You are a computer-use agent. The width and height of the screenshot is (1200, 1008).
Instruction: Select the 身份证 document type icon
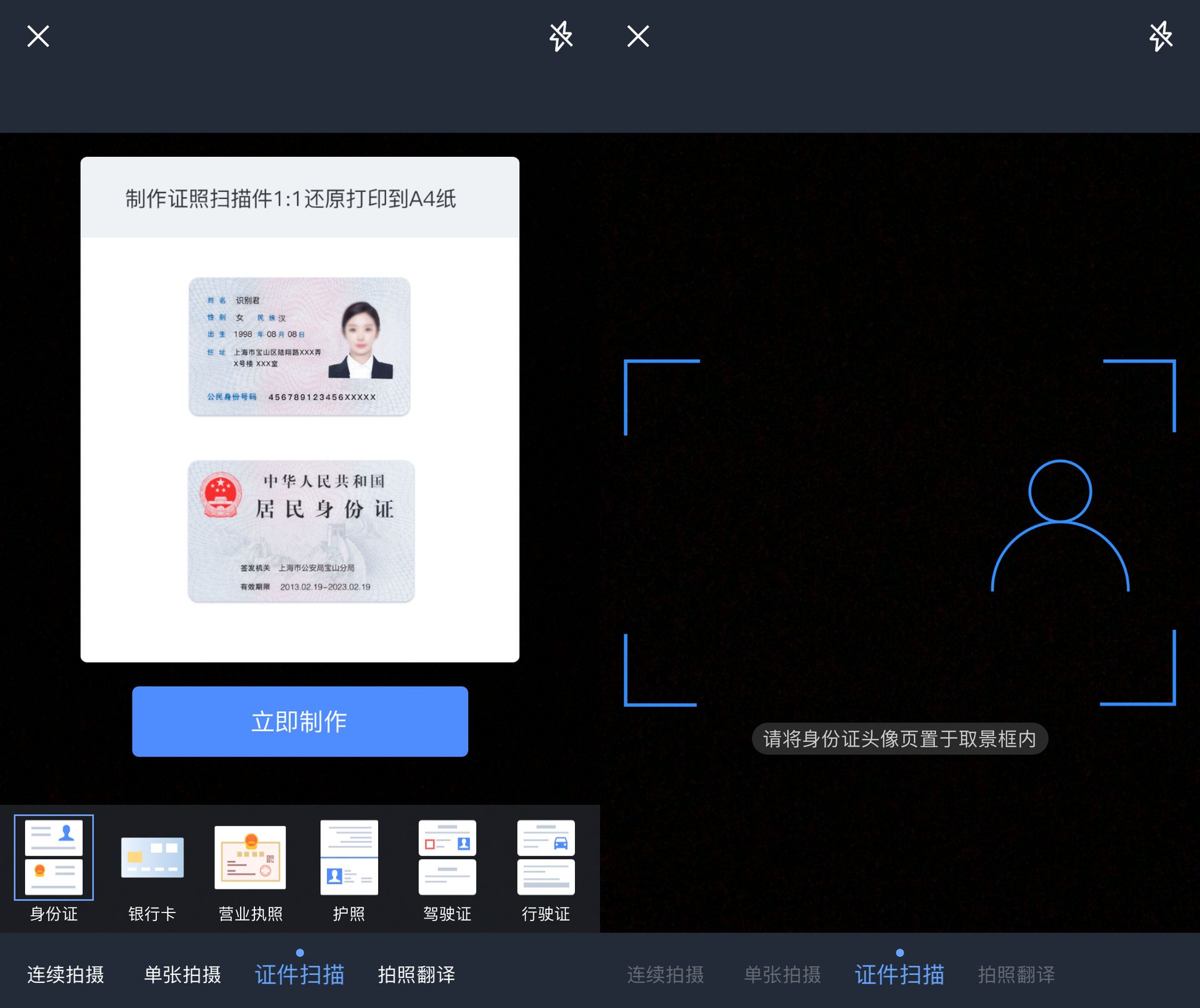pyautogui.click(x=54, y=857)
